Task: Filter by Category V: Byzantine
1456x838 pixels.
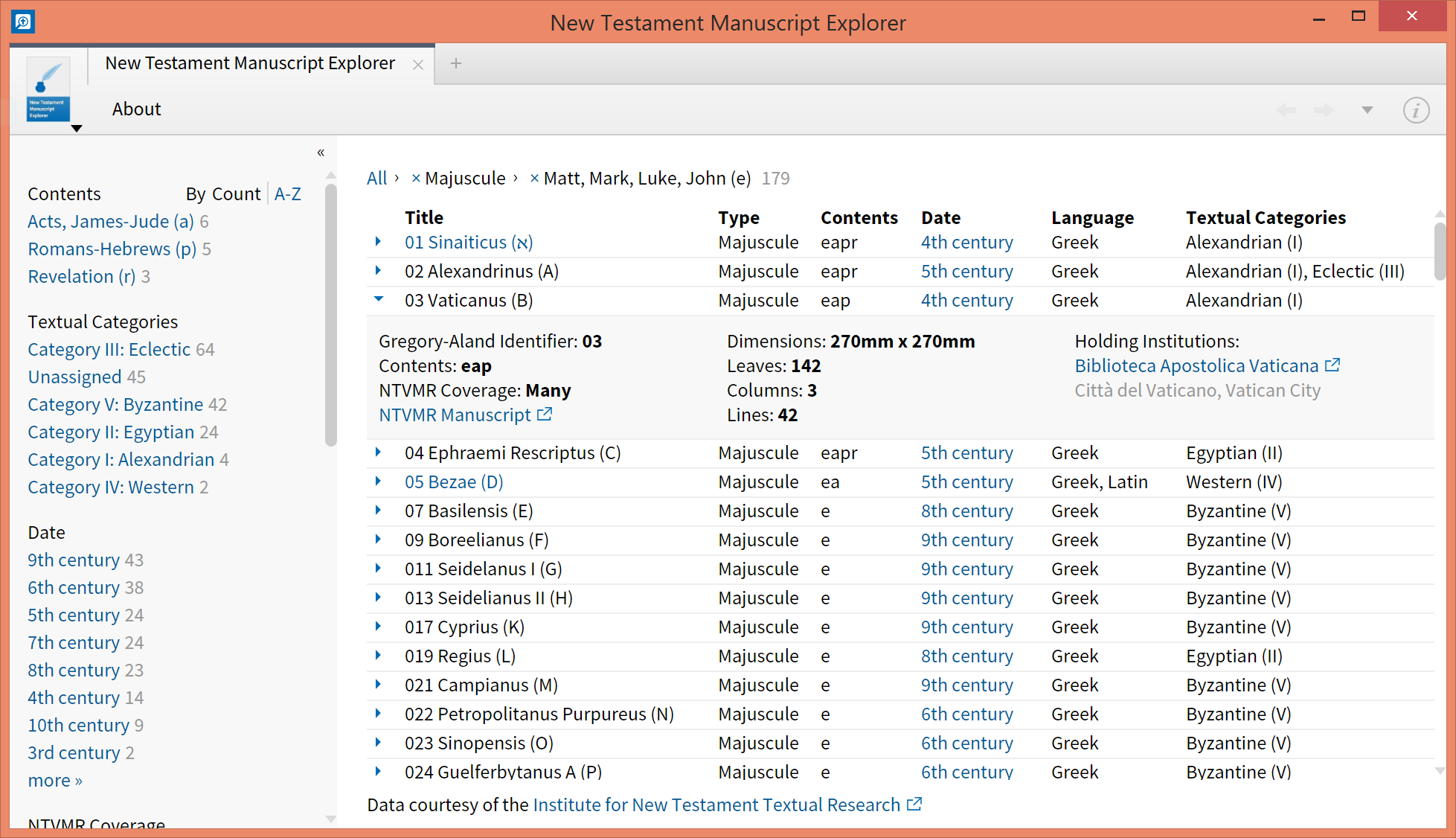Action: coord(115,405)
